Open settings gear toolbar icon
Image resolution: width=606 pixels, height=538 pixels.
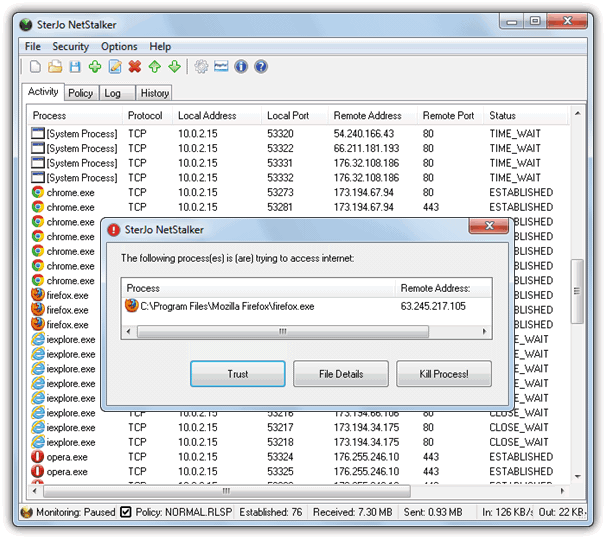[x=201, y=66]
